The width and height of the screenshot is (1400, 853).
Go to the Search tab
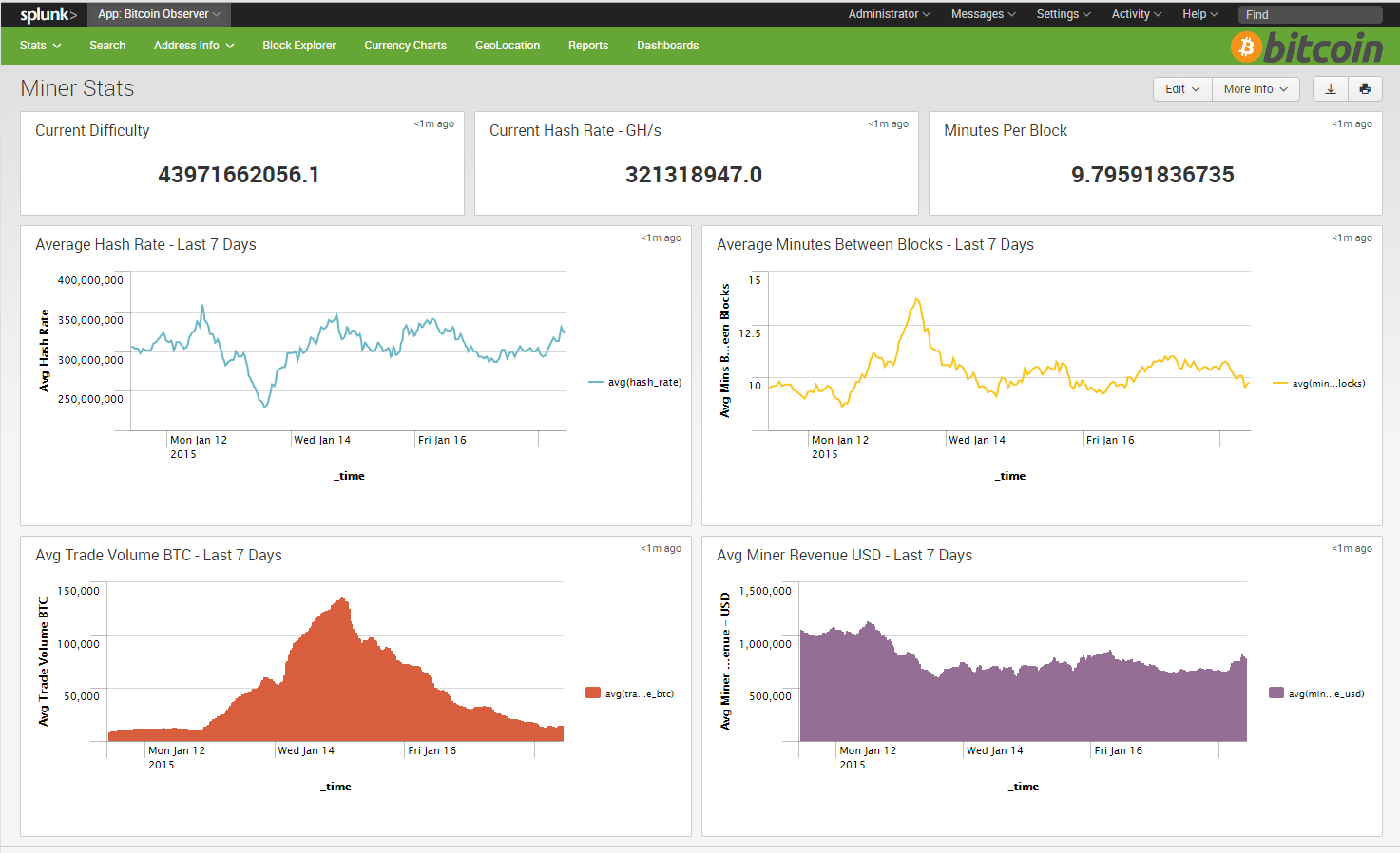click(107, 46)
